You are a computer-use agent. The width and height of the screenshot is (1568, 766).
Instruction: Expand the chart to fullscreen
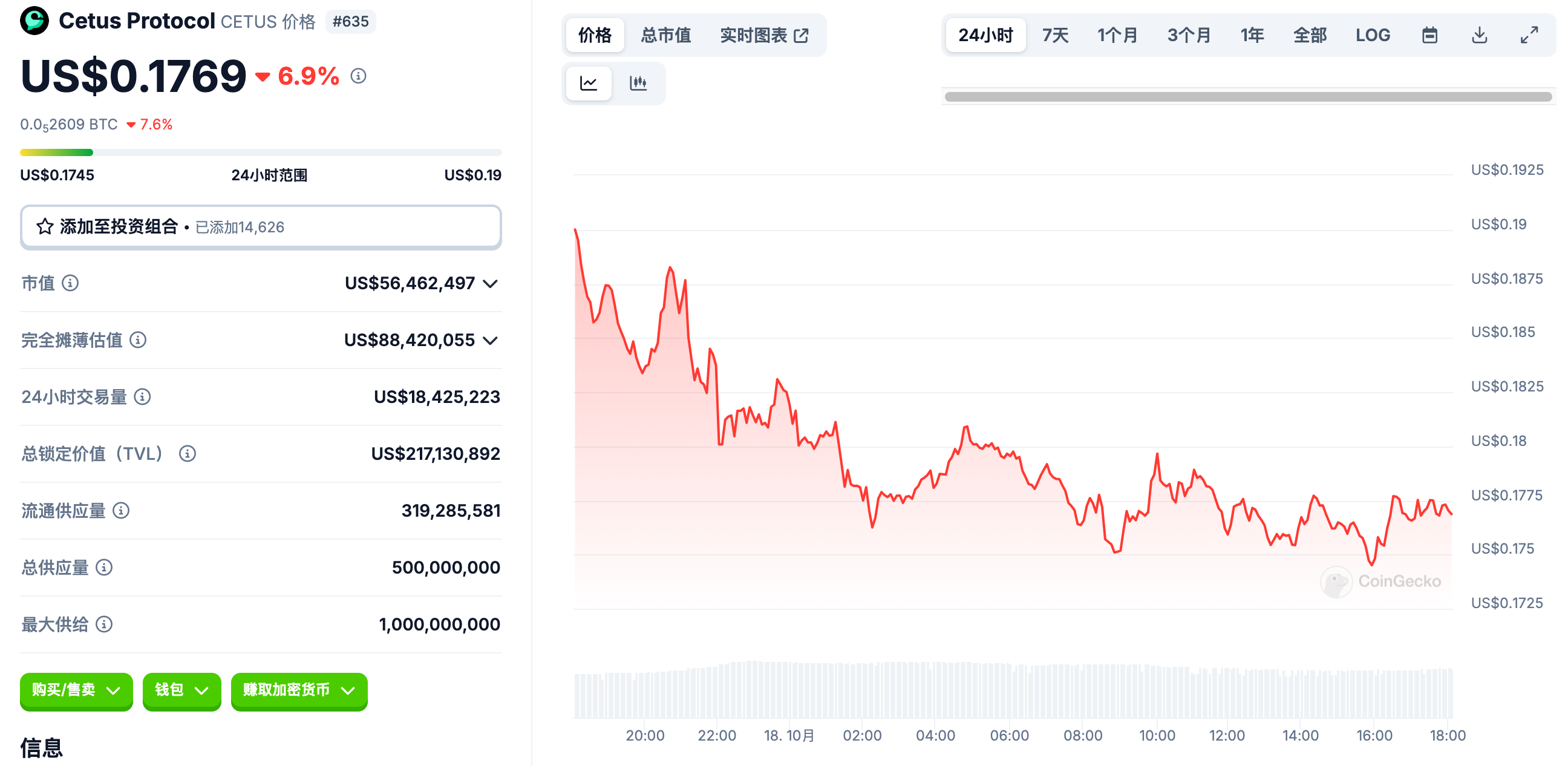click(1529, 35)
